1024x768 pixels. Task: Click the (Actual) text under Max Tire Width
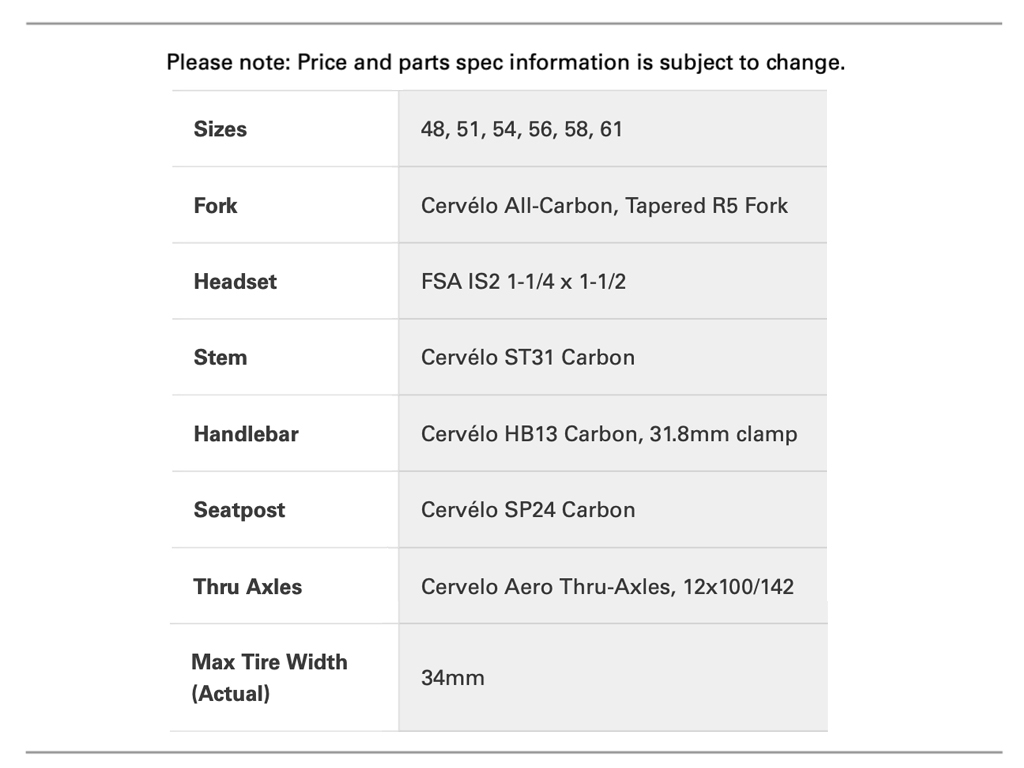pyautogui.click(x=230, y=693)
